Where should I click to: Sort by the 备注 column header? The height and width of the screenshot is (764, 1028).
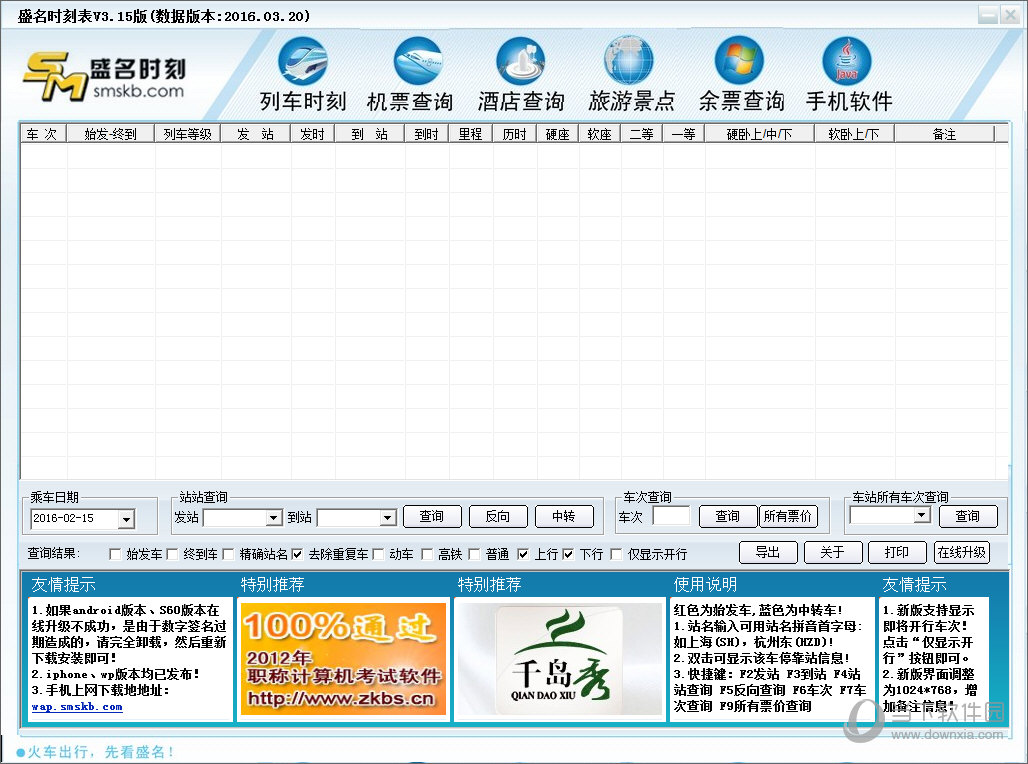(x=945, y=134)
